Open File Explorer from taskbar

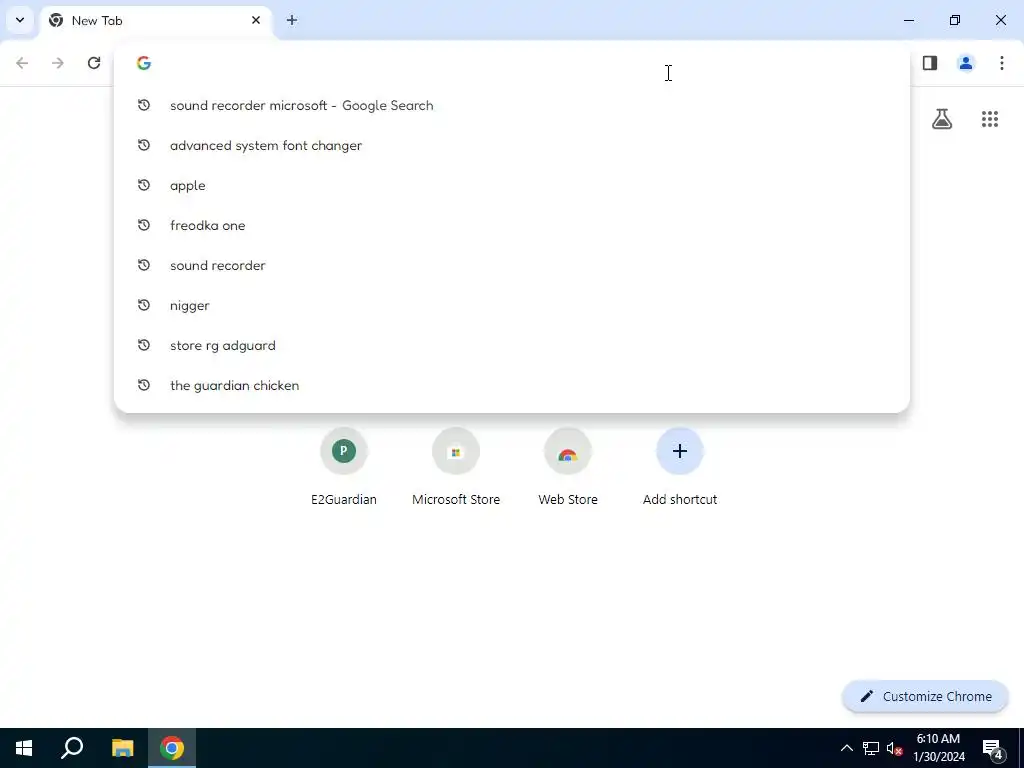[122, 748]
